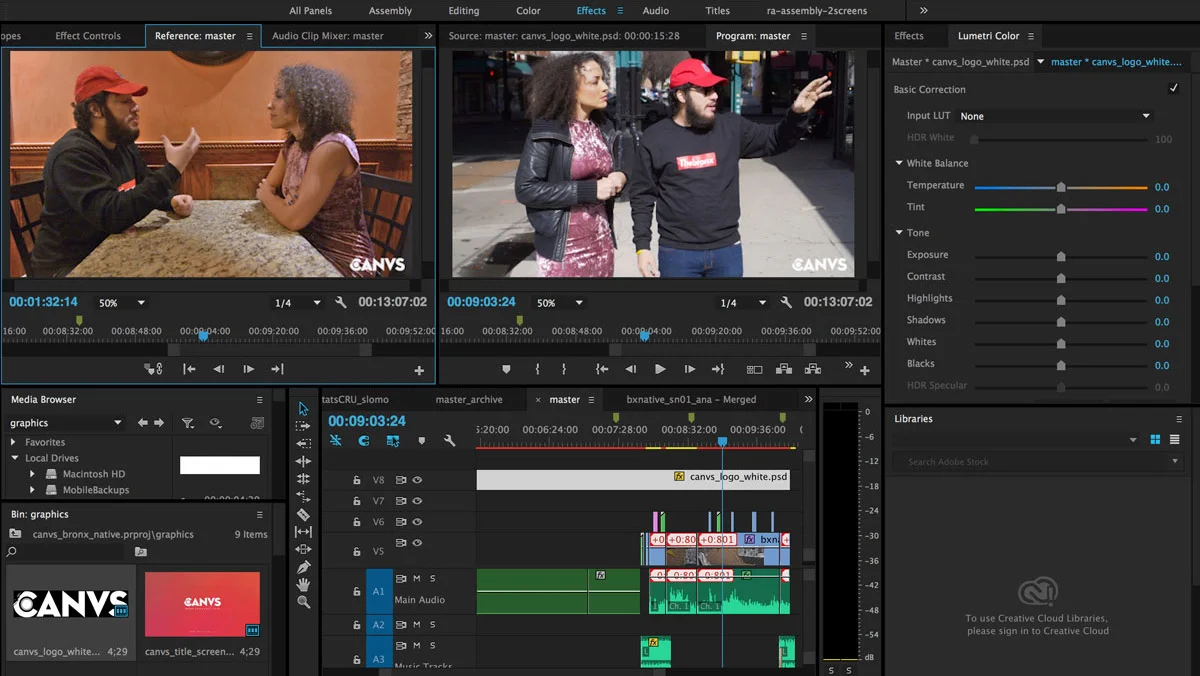Open graphics directory dropdown in Media Browser

(x=66, y=423)
